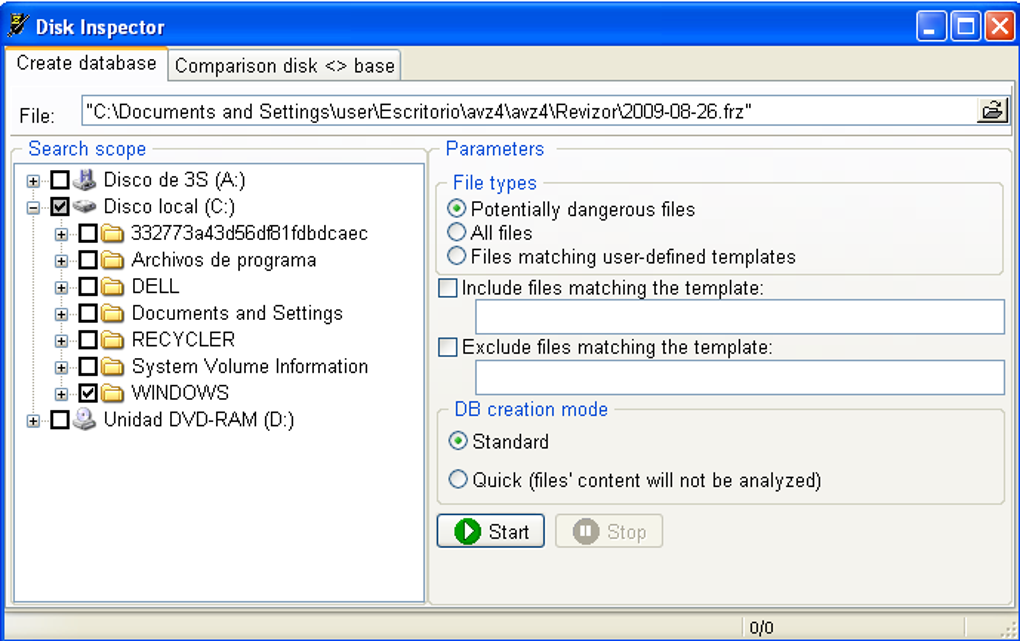Click the Disk Inspector title bar icon
Screen dimensions: 1020x641
(x=18, y=26)
